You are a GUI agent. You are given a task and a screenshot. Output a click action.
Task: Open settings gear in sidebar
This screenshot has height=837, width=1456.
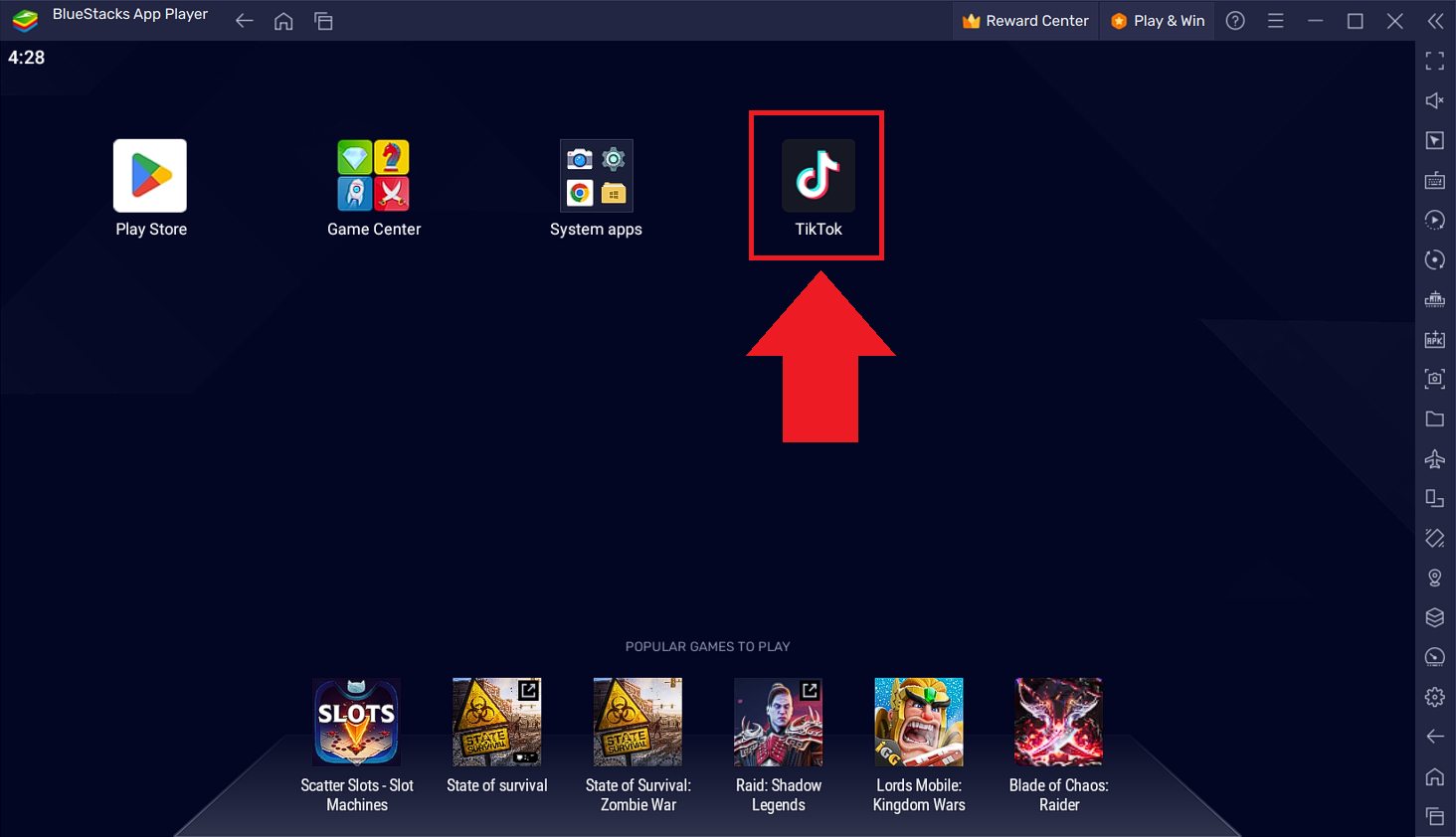(1434, 697)
